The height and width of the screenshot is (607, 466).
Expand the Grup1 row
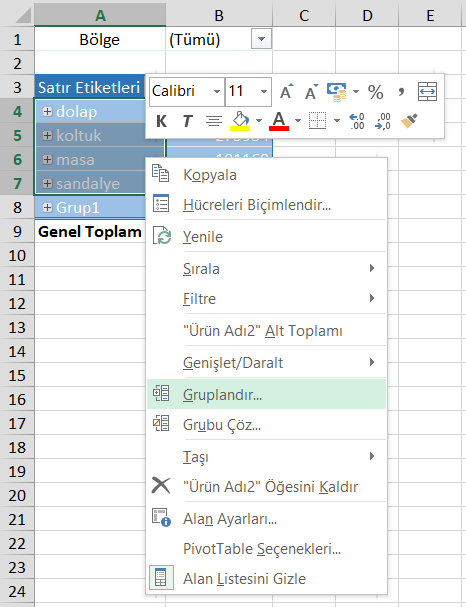[47, 207]
